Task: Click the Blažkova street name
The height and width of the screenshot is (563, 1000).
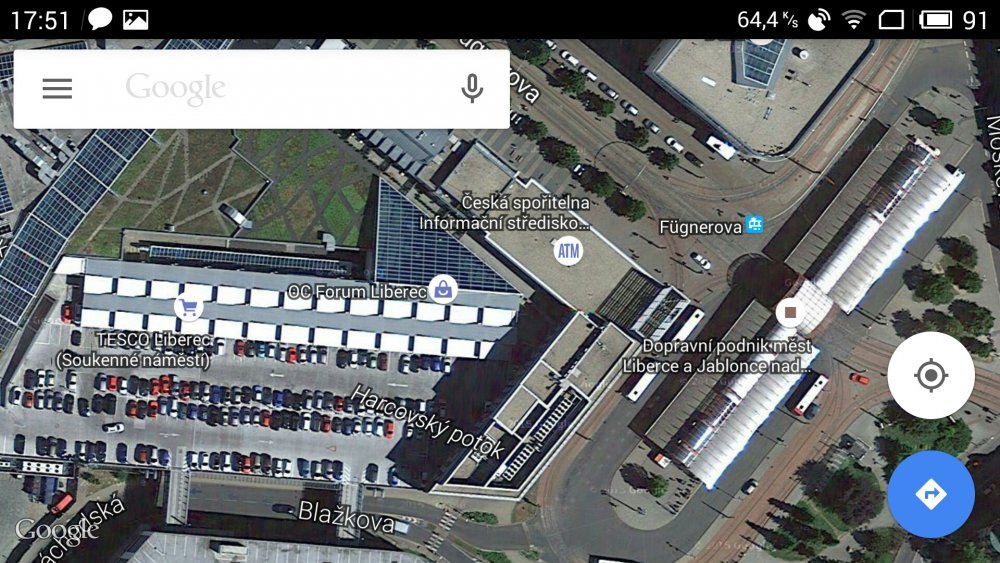Action: click(346, 516)
